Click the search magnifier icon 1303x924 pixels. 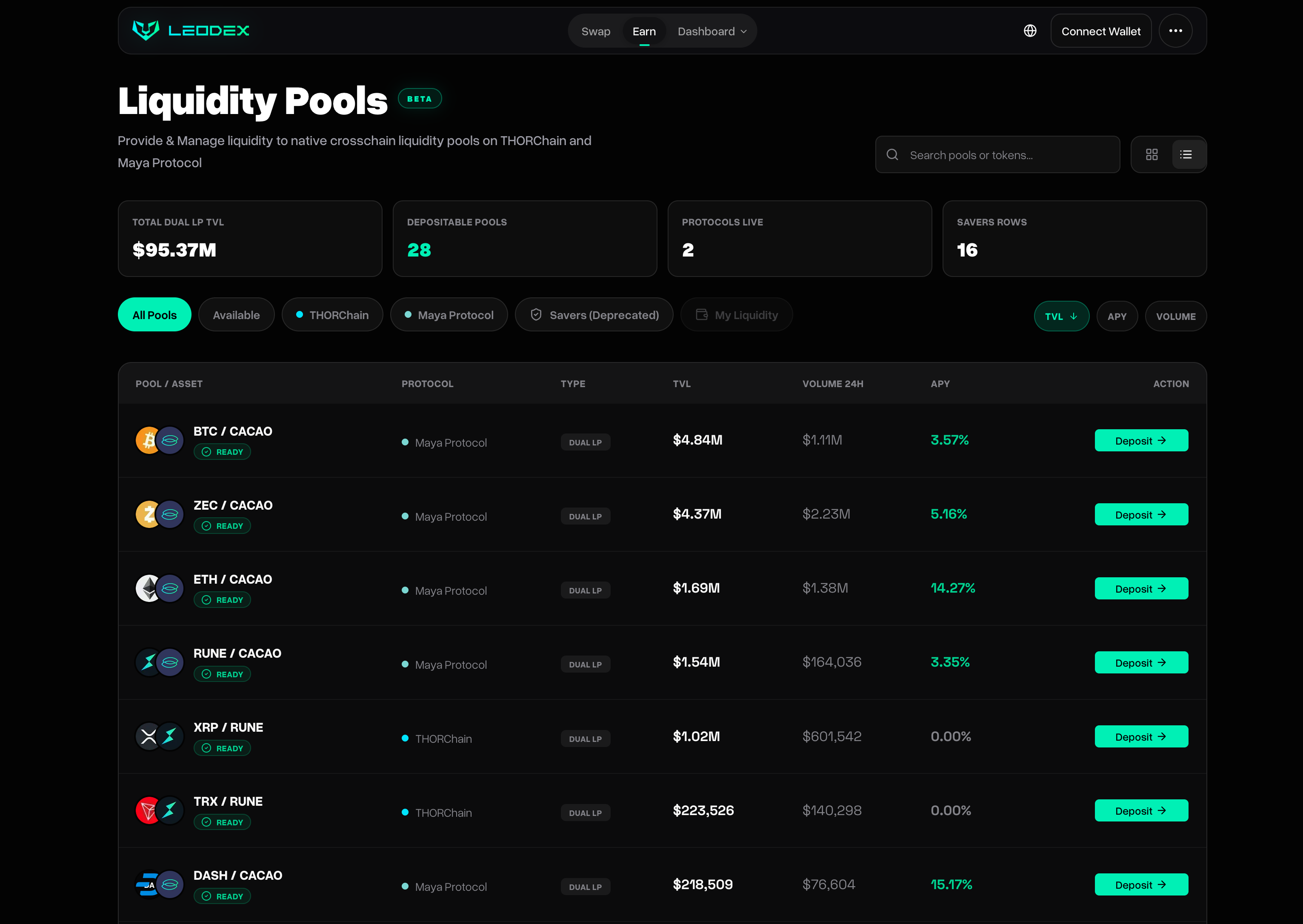click(x=892, y=155)
